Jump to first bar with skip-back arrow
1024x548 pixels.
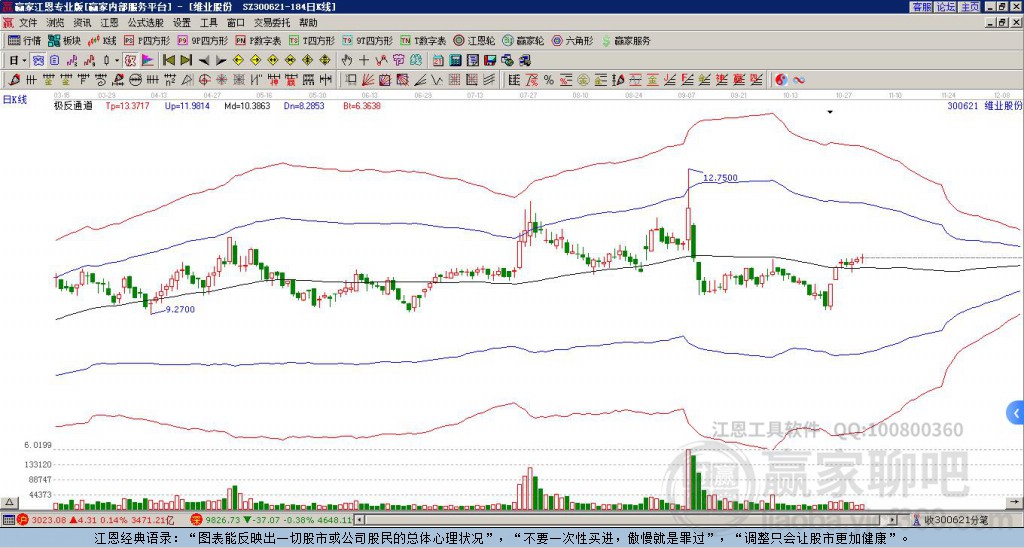169,60
